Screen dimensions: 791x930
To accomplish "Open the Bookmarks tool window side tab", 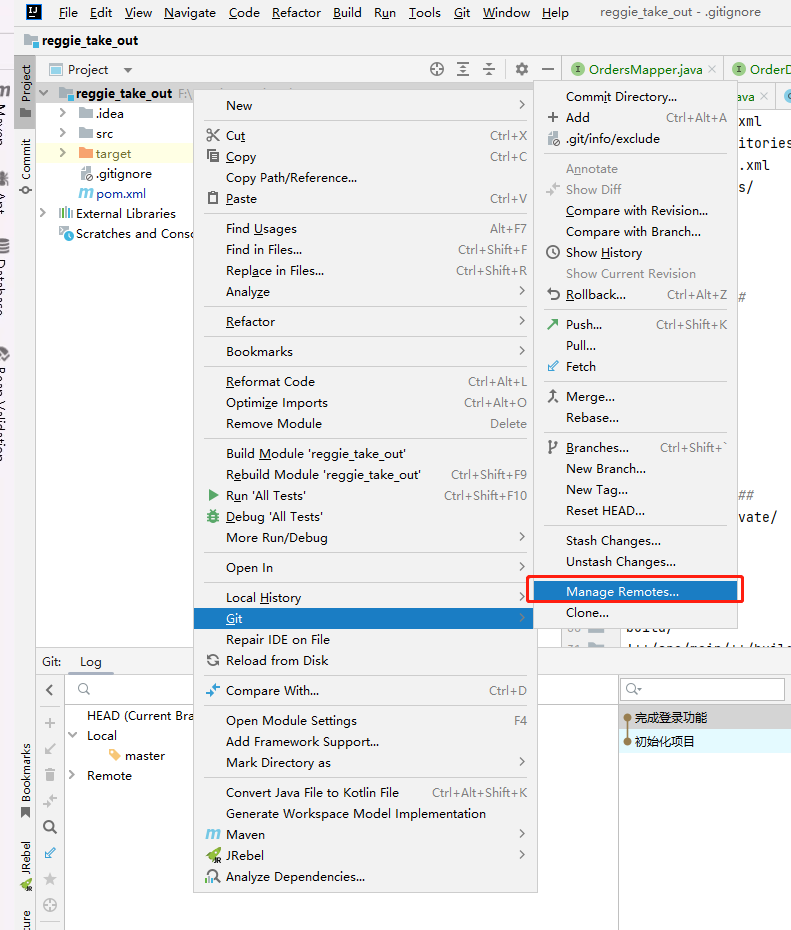I will point(25,779).
